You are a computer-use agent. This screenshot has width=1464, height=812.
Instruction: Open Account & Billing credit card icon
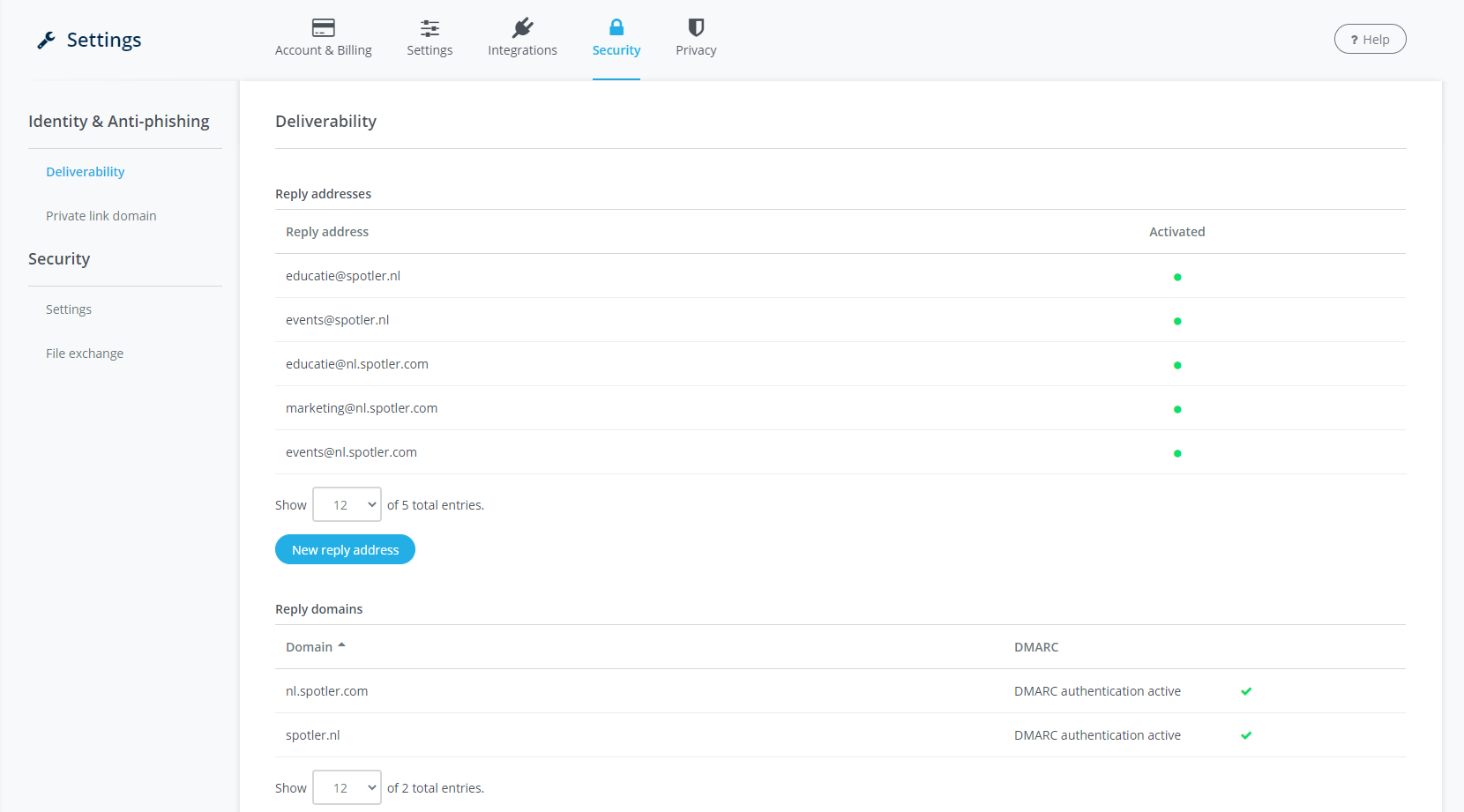[x=323, y=27]
